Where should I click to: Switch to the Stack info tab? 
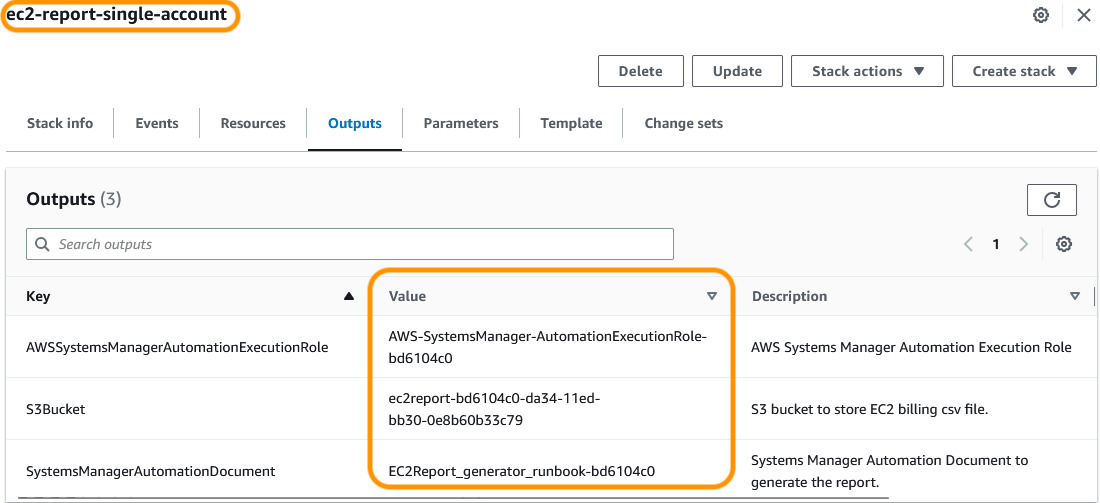[x=60, y=123]
